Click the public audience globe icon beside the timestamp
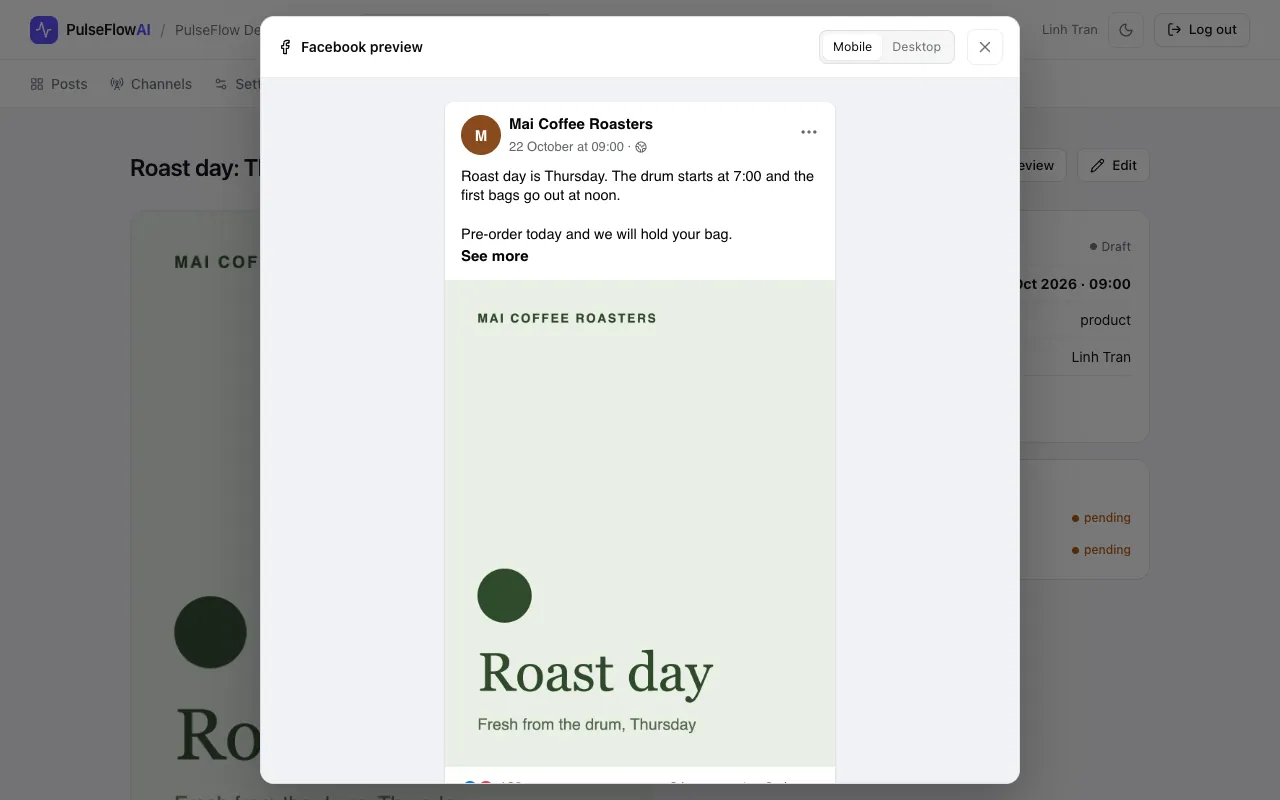The height and width of the screenshot is (800, 1280). pyautogui.click(x=641, y=147)
